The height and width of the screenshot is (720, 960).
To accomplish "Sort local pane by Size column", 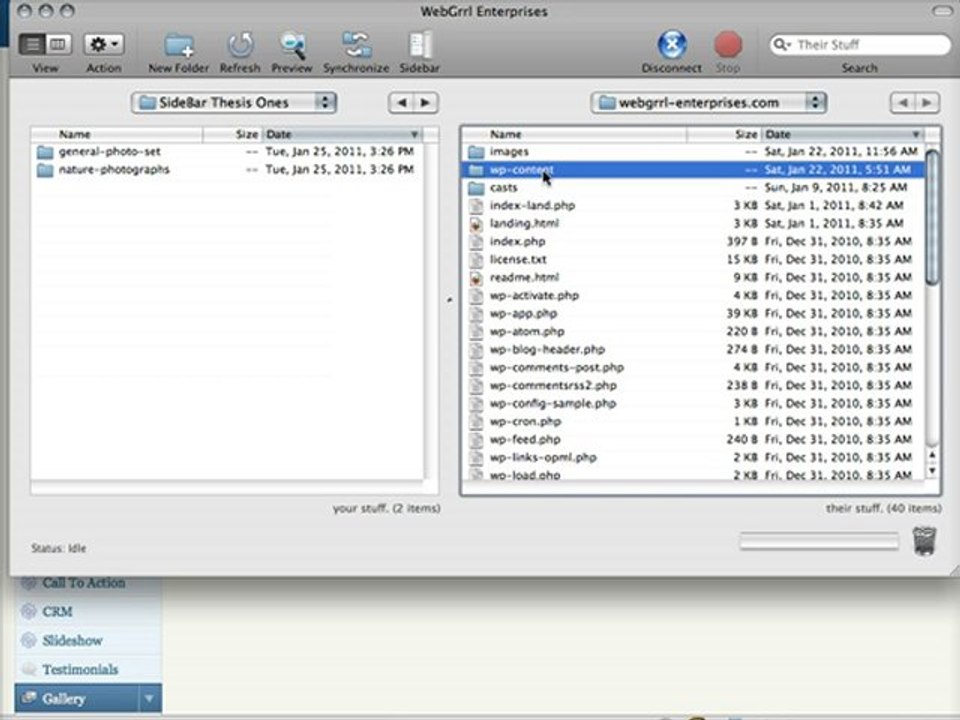I will click(233, 134).
